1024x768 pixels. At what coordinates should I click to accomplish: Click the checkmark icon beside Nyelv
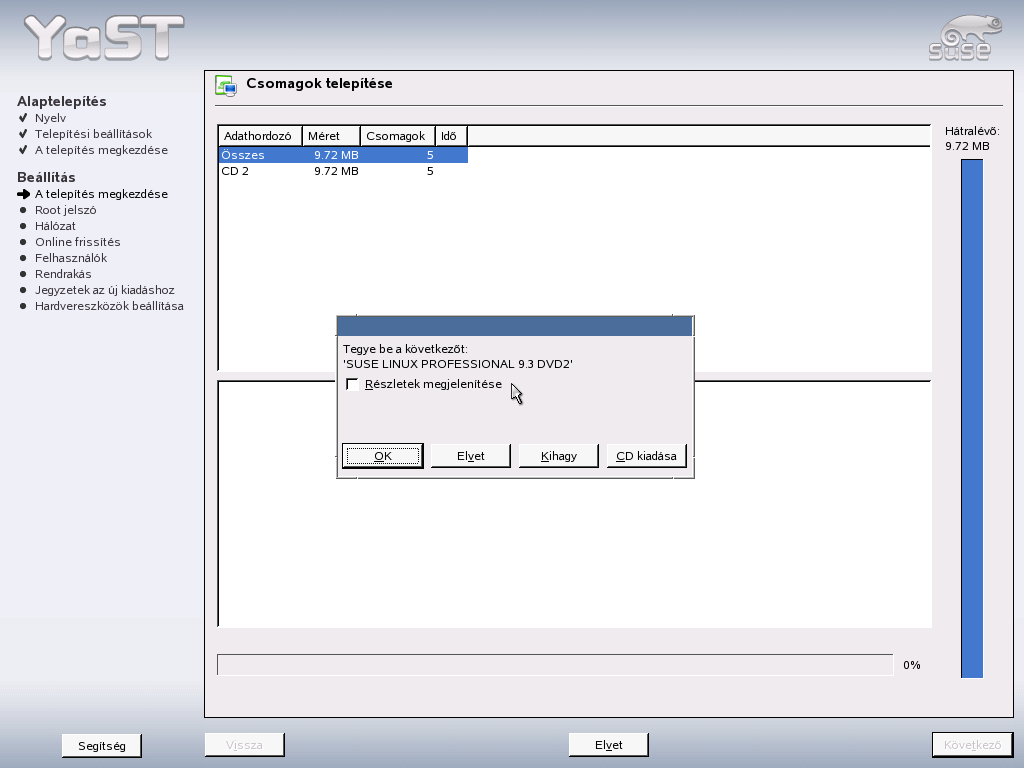(24, 118)
